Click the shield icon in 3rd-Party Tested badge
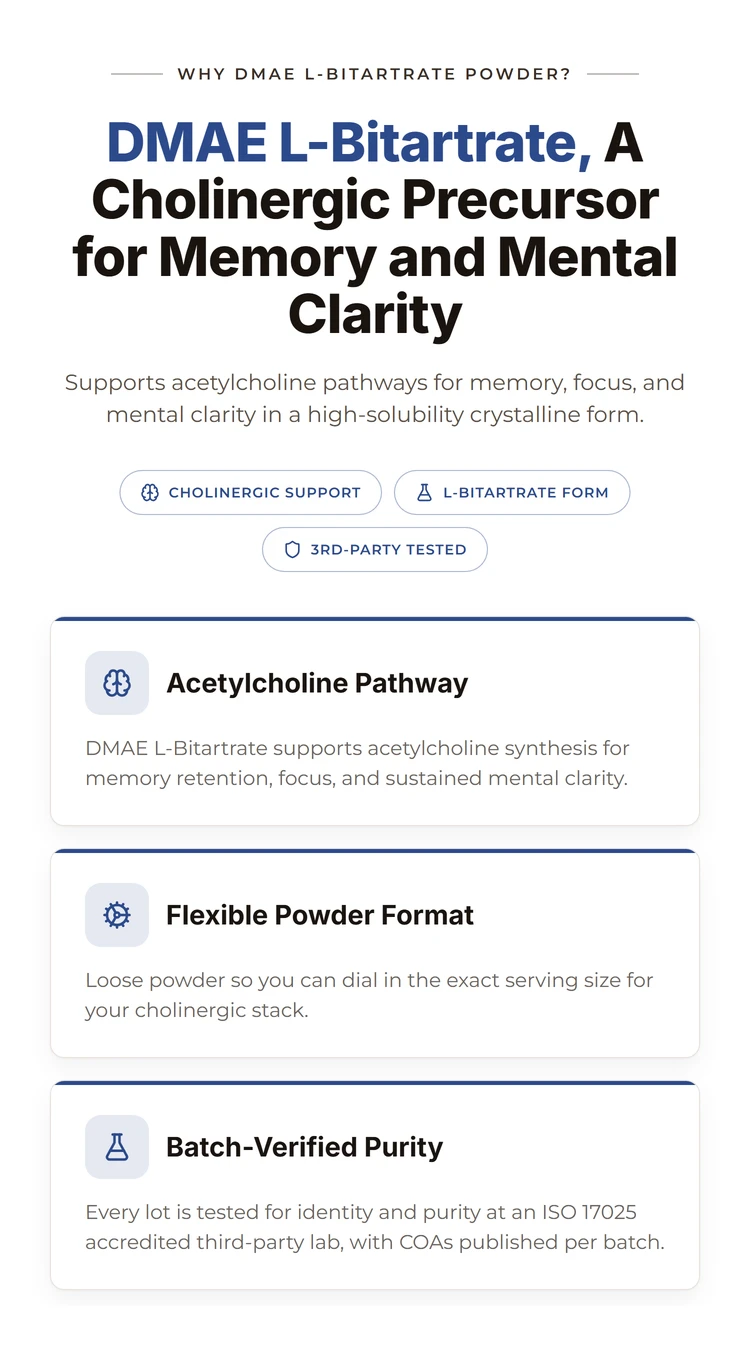750x1358 pixels. [x=292, y=550]
